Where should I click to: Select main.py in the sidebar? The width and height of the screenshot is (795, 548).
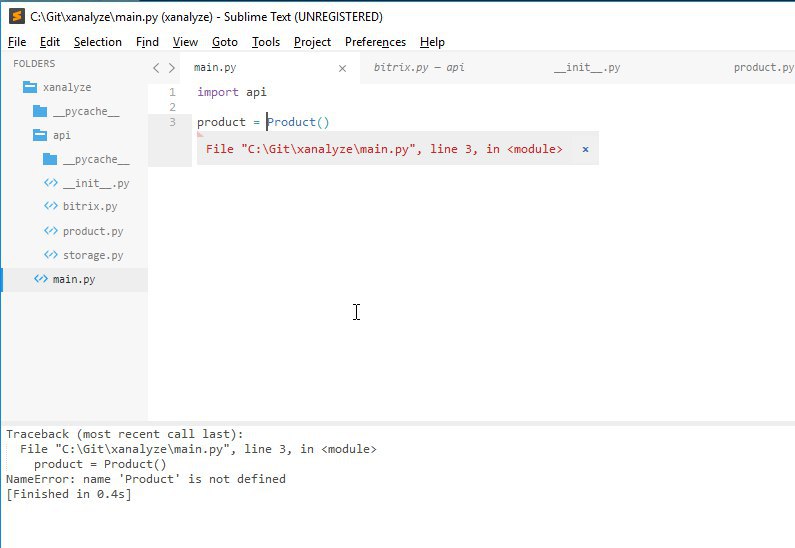[75, 279]
